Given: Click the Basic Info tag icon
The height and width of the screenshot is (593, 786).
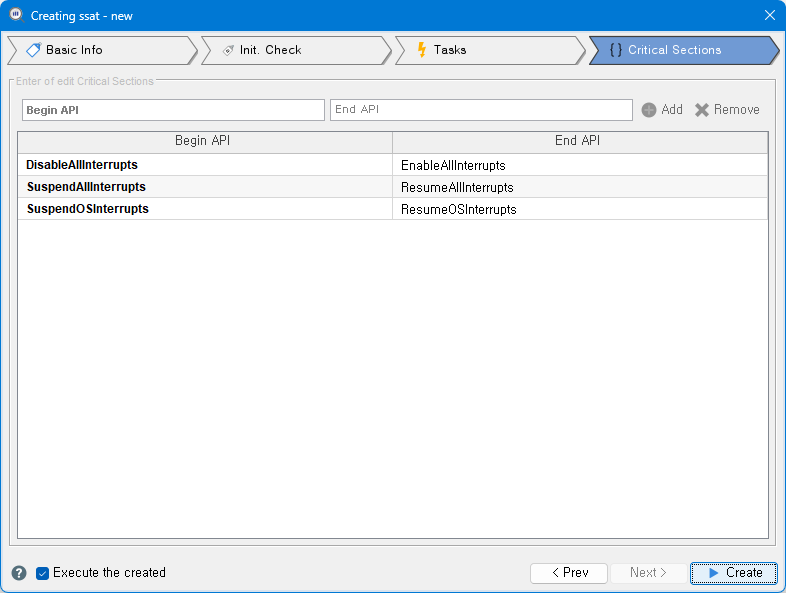Looking at the screenshot, I should pyautogui.click(x=33, y=50).
